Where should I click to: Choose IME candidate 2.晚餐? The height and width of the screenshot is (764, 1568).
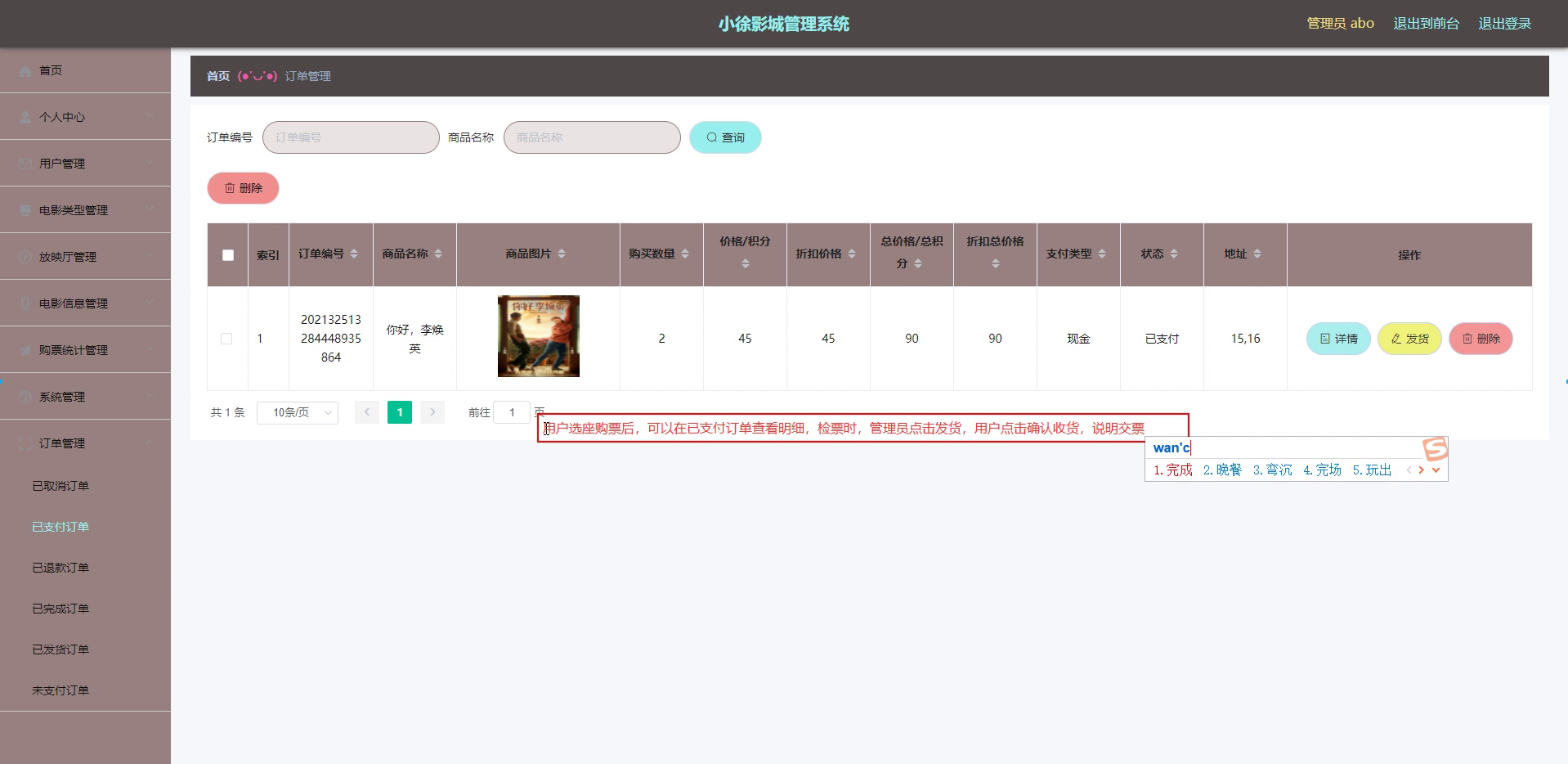pos(1222,470)
